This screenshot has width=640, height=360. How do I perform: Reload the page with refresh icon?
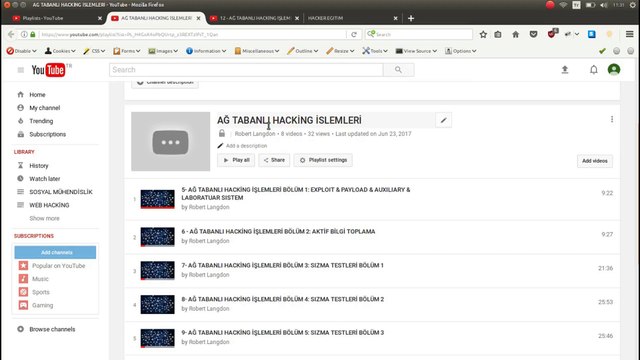coord(354,34)
